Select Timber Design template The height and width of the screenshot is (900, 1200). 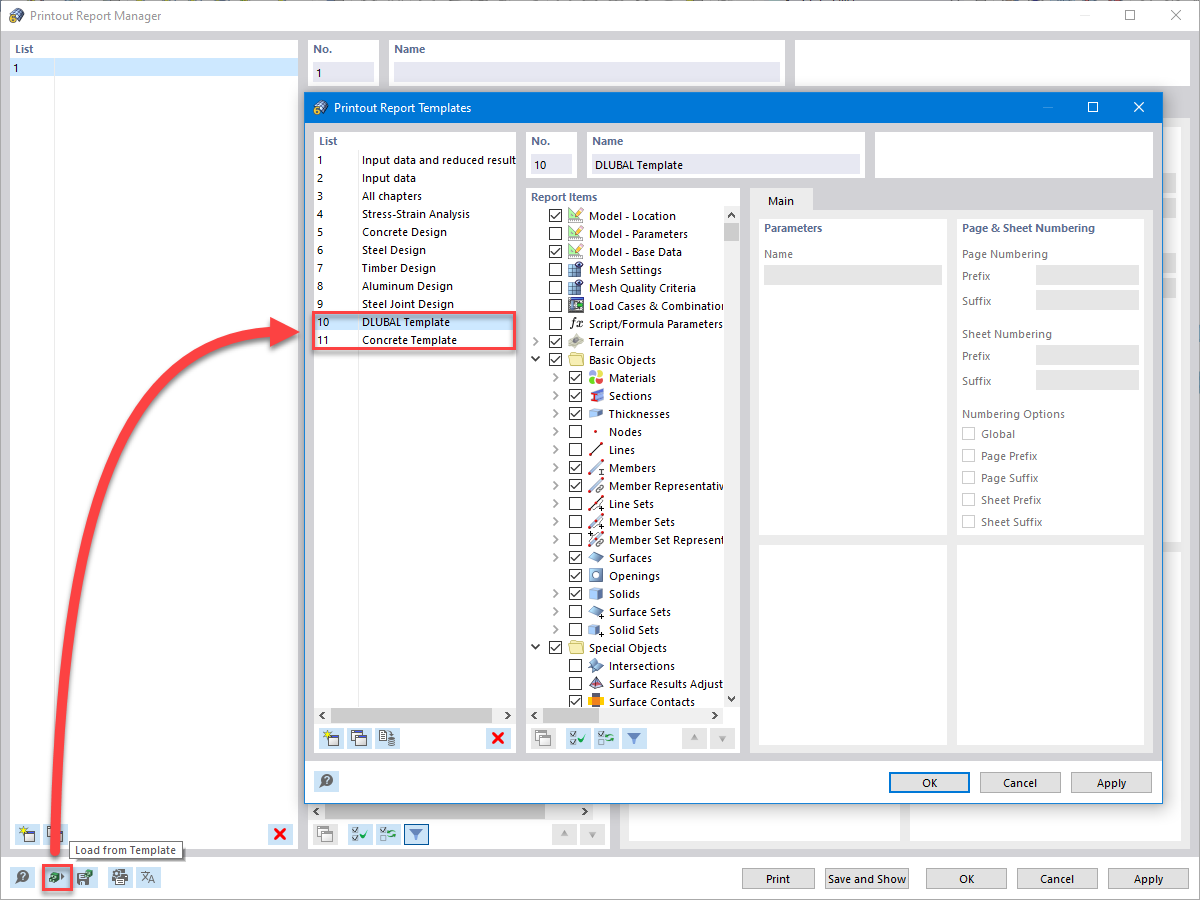pyautogui.click(x=415, y=268)
